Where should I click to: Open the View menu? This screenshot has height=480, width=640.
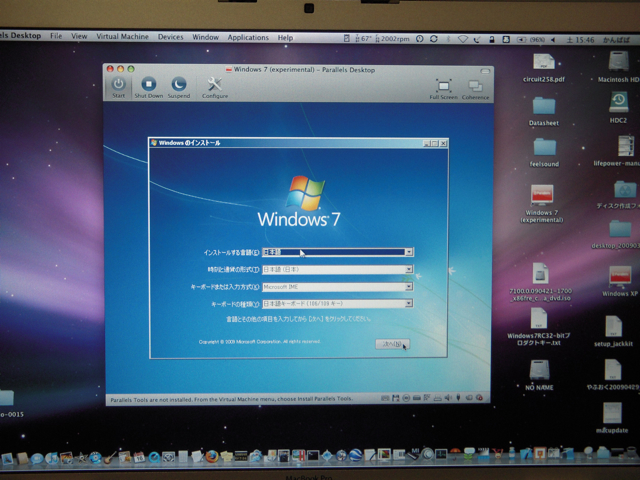click(x=79, y=36)
